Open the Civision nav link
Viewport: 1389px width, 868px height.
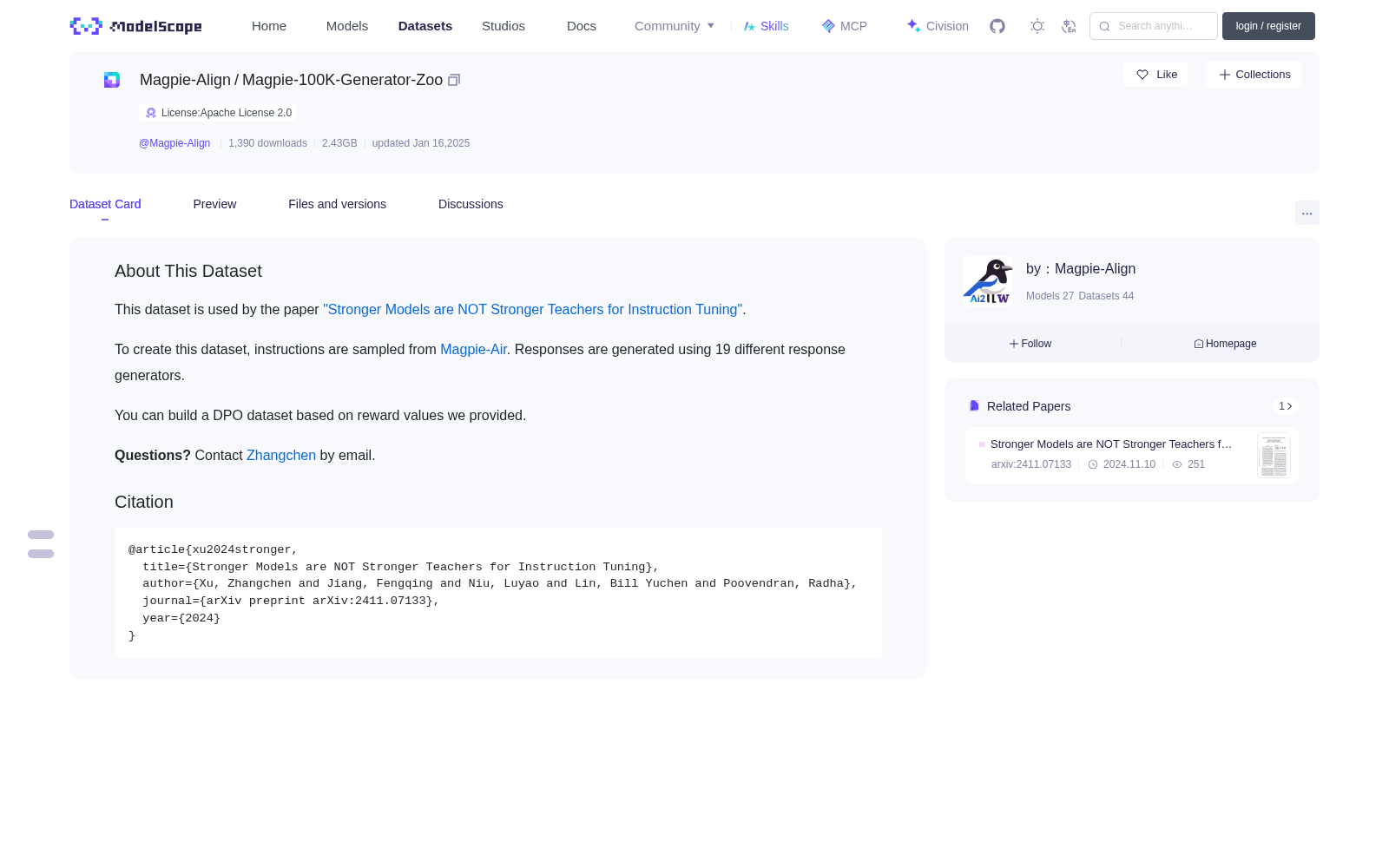[938, 26]
